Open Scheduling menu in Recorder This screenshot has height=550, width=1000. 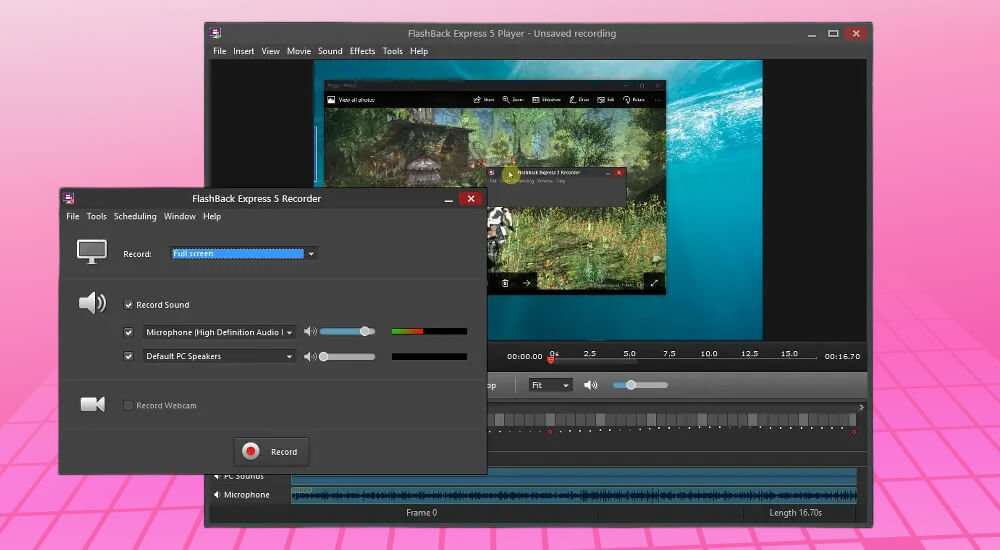(x=135, y=216)
